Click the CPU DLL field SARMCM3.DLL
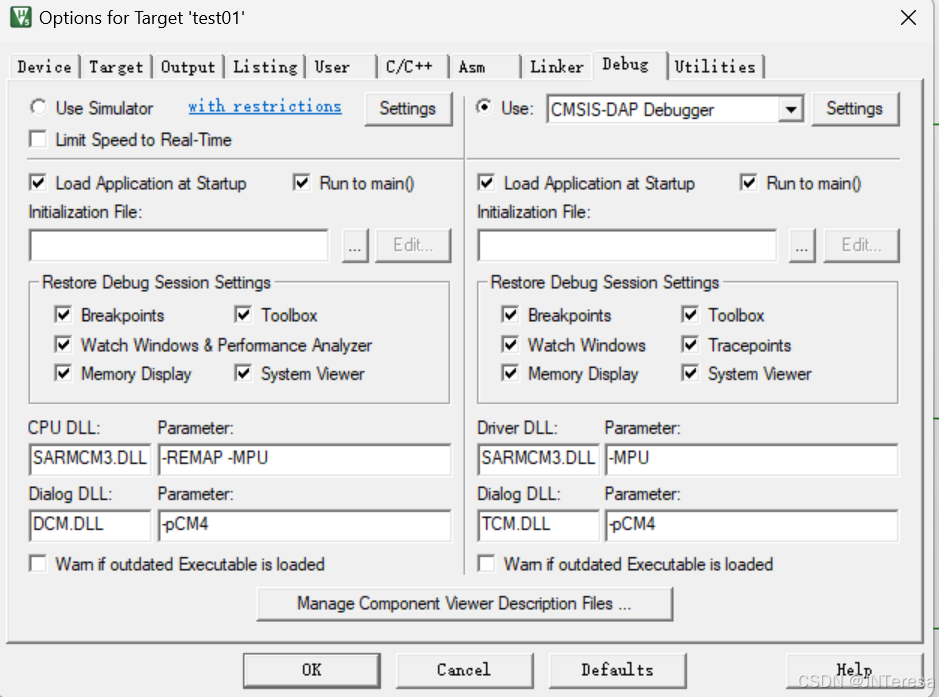Viewport: 939px width, 697px height. pos(90,459)
